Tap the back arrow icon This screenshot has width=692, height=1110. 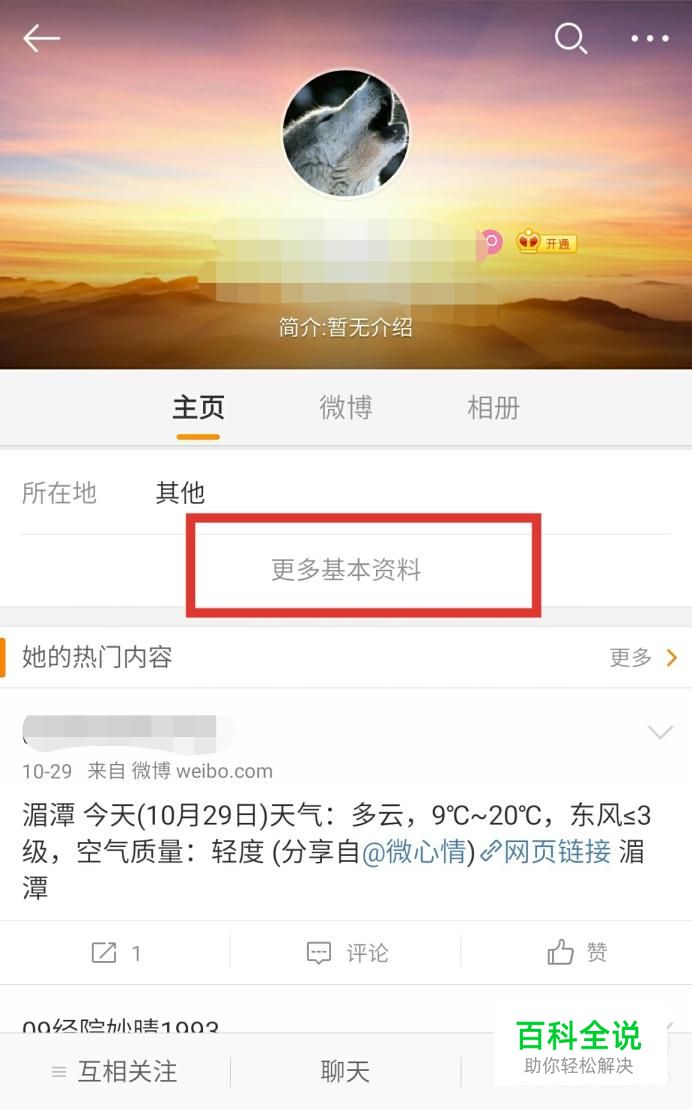41,38
